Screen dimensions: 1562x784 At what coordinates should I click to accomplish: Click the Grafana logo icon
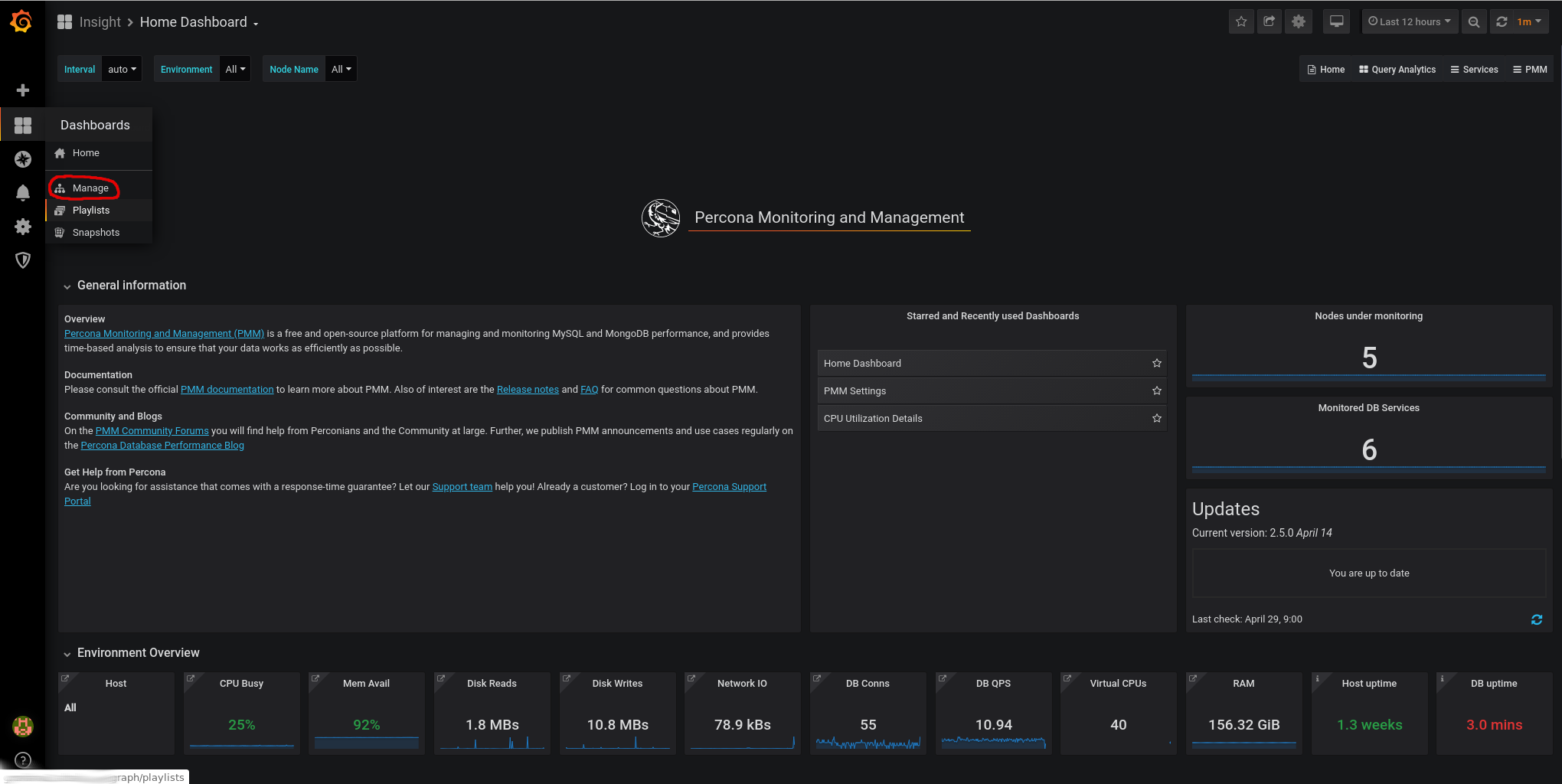(x=21, y=21)
